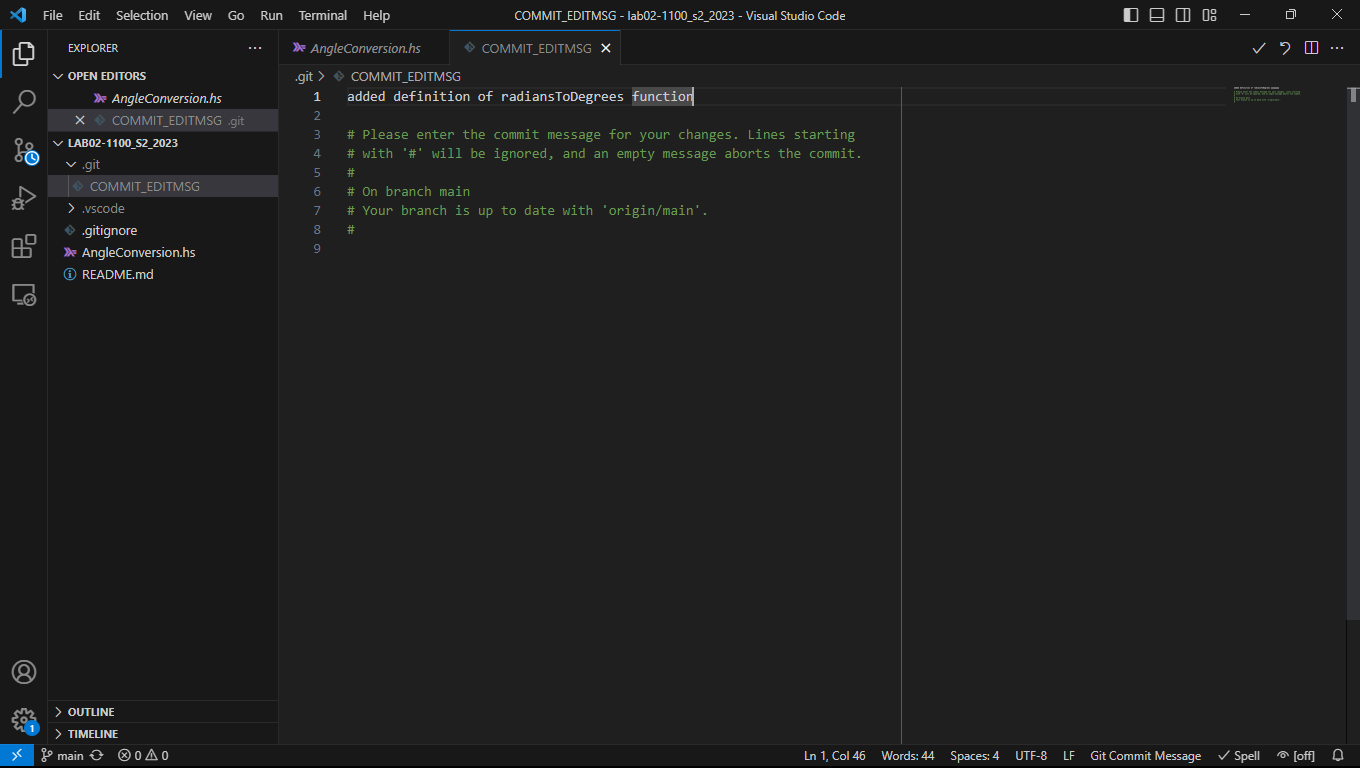Open Explorer more actions ellipsis
1360x768 pixels.
click(255, 48)
